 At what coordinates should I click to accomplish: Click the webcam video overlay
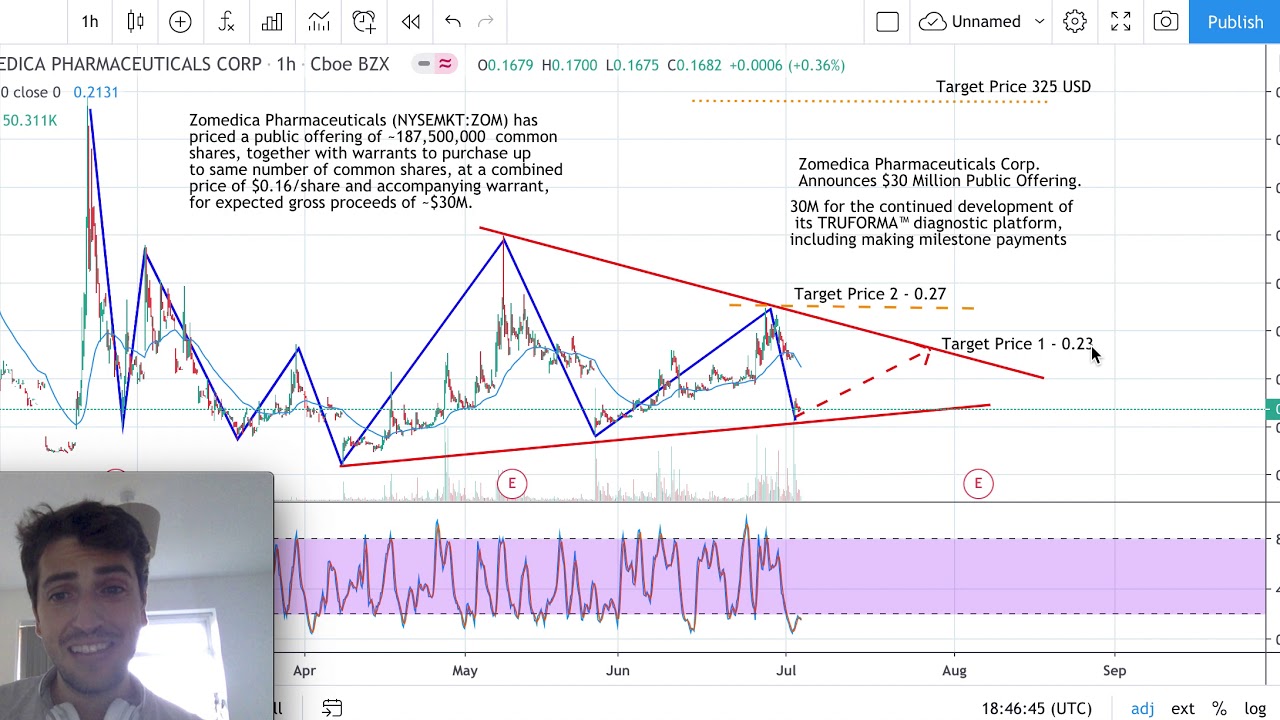coord(136,596)
